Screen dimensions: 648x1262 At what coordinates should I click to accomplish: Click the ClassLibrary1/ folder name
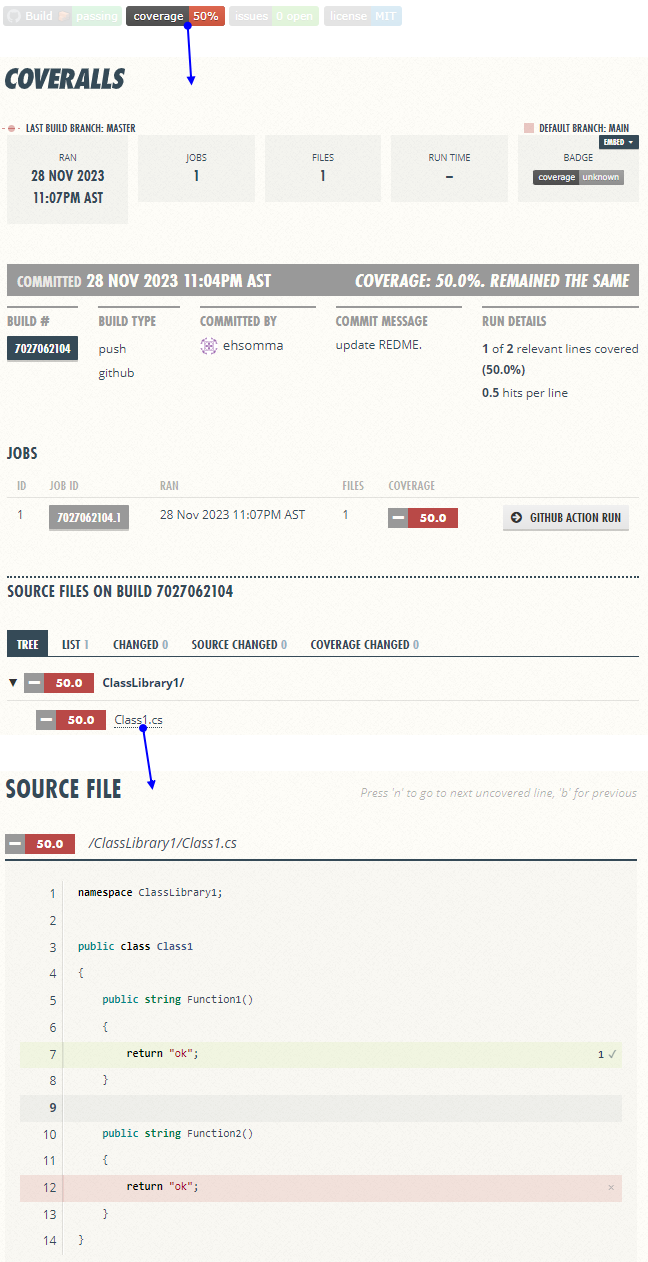click(143, 683)
